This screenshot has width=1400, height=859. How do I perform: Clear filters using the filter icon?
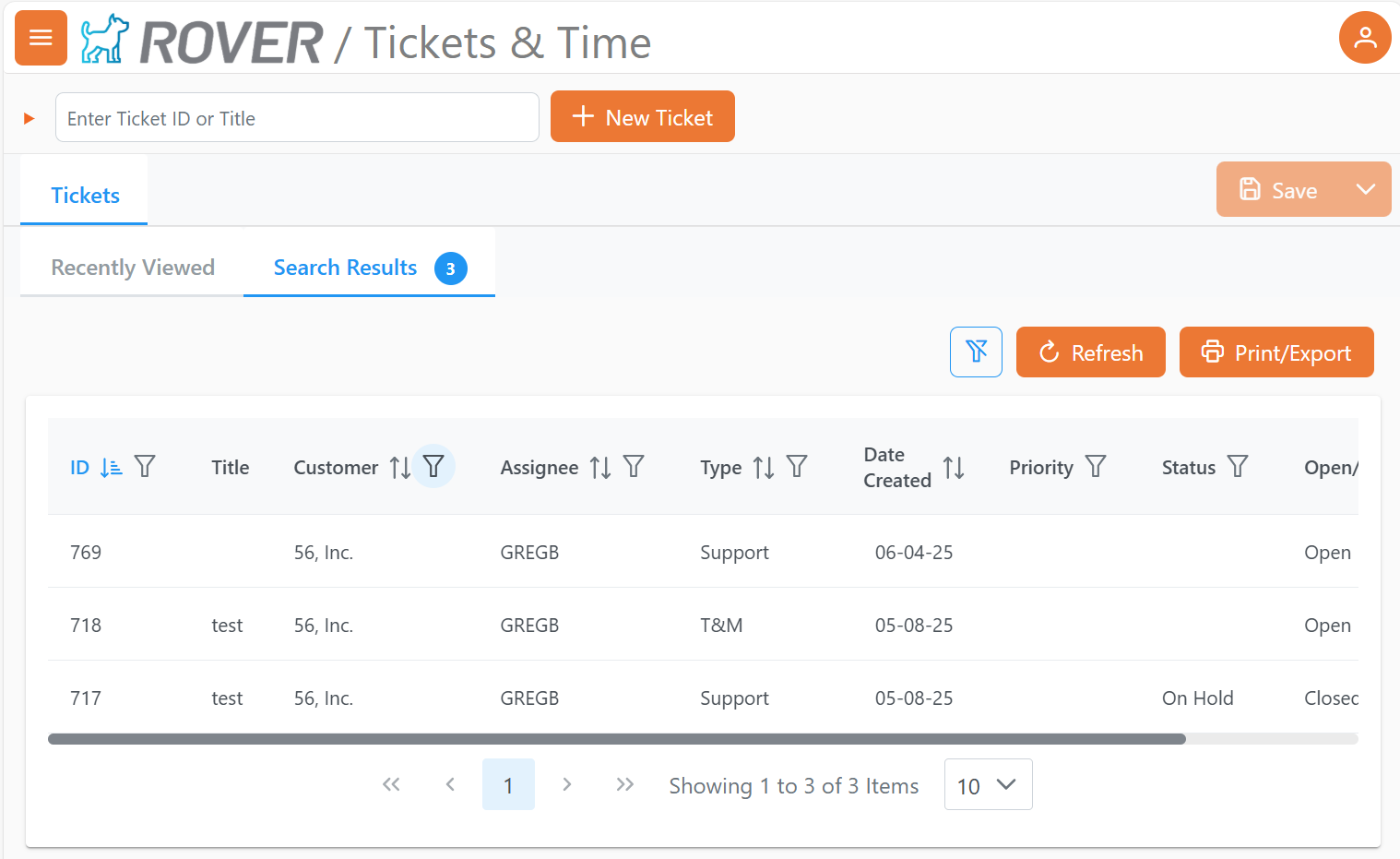[x=976, y=352]
